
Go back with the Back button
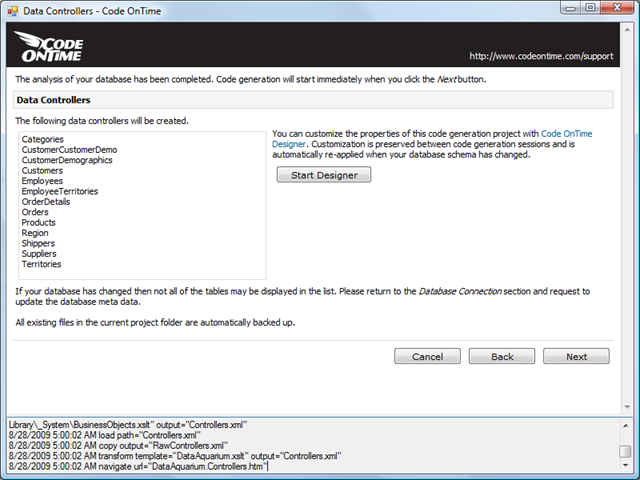(x=502, y=356)
